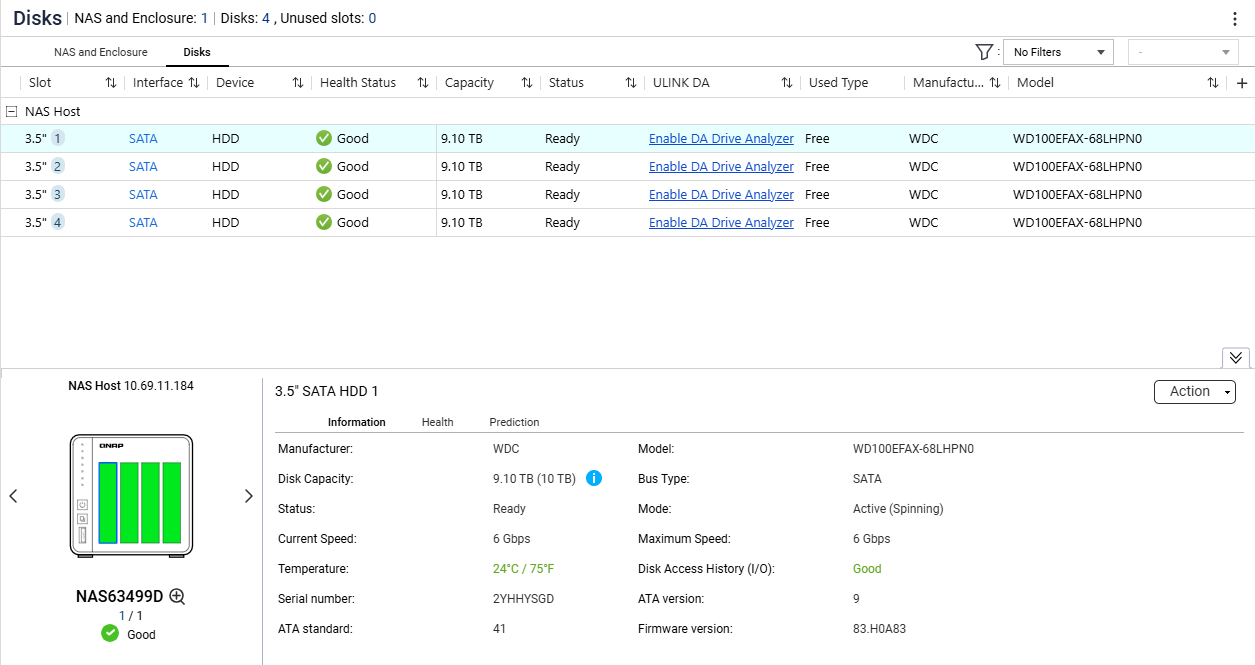Image resolution: width=1255 pixels, height=665 pixels.
Task: Click the magnifier icon beside NAS63499D
Action: (x=177, y=597)
